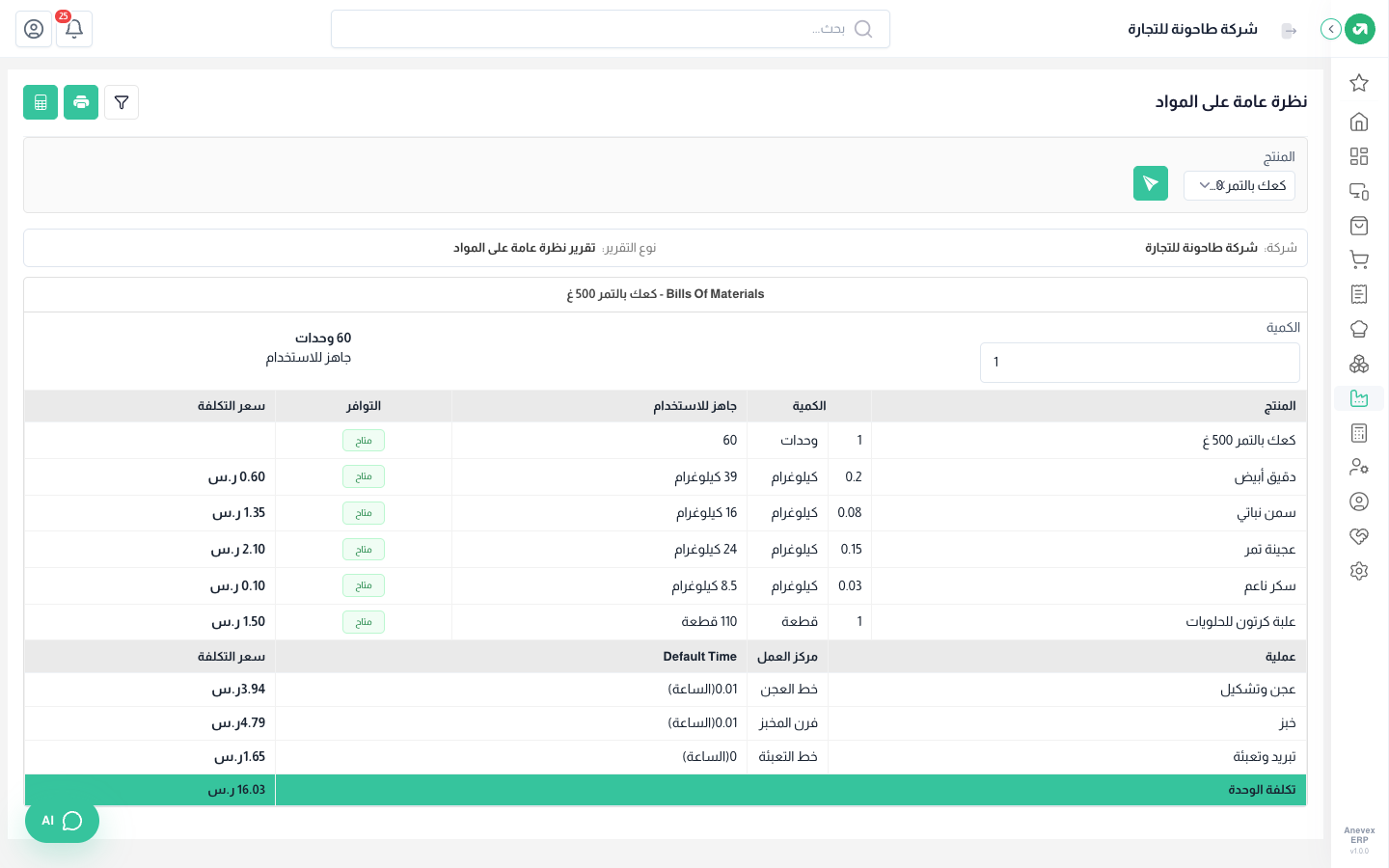Click the filter funnel button
The height and width of the screenshot is (868, 1389).
(x=122, y=102)
